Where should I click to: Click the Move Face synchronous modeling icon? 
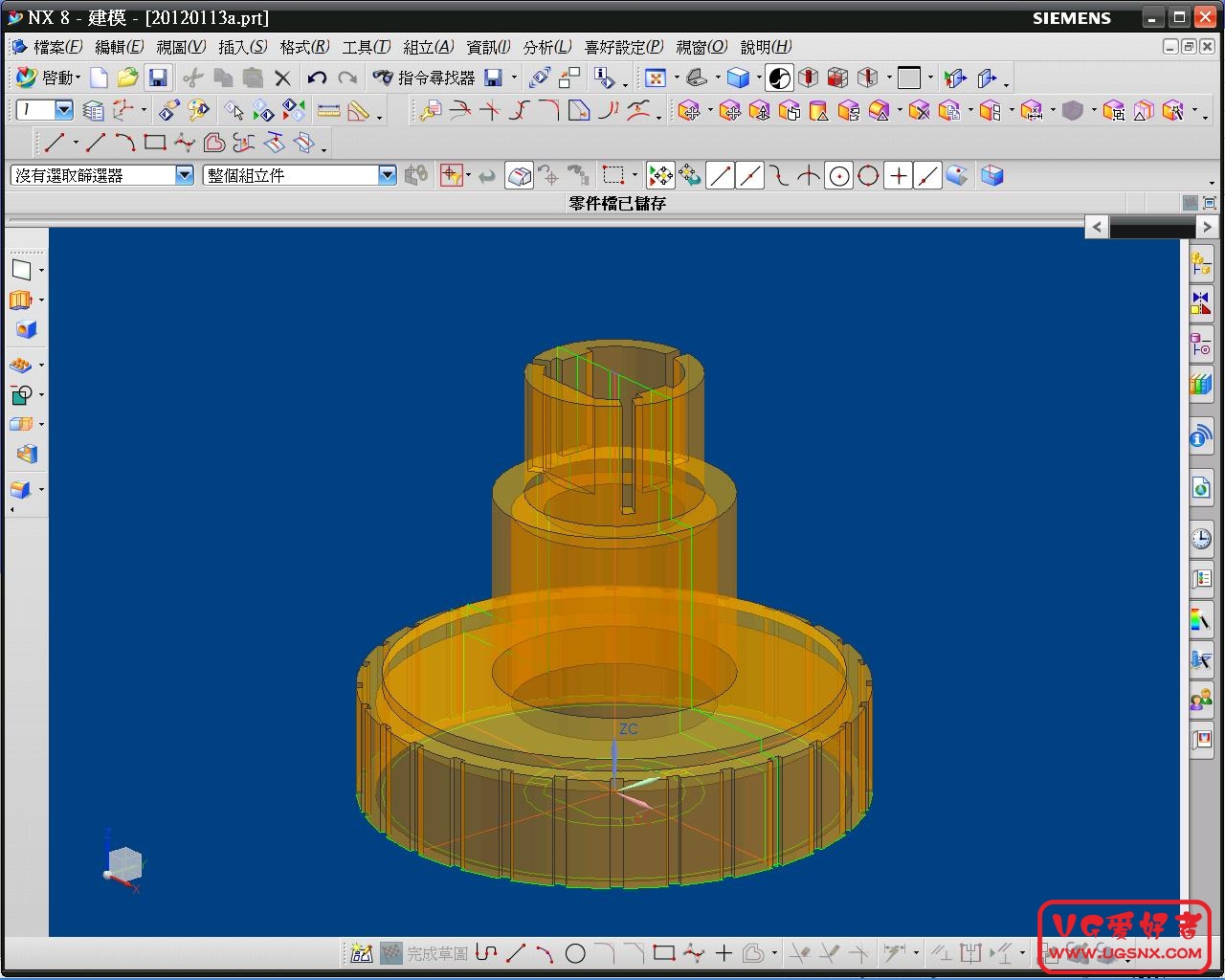click(689, 111)
